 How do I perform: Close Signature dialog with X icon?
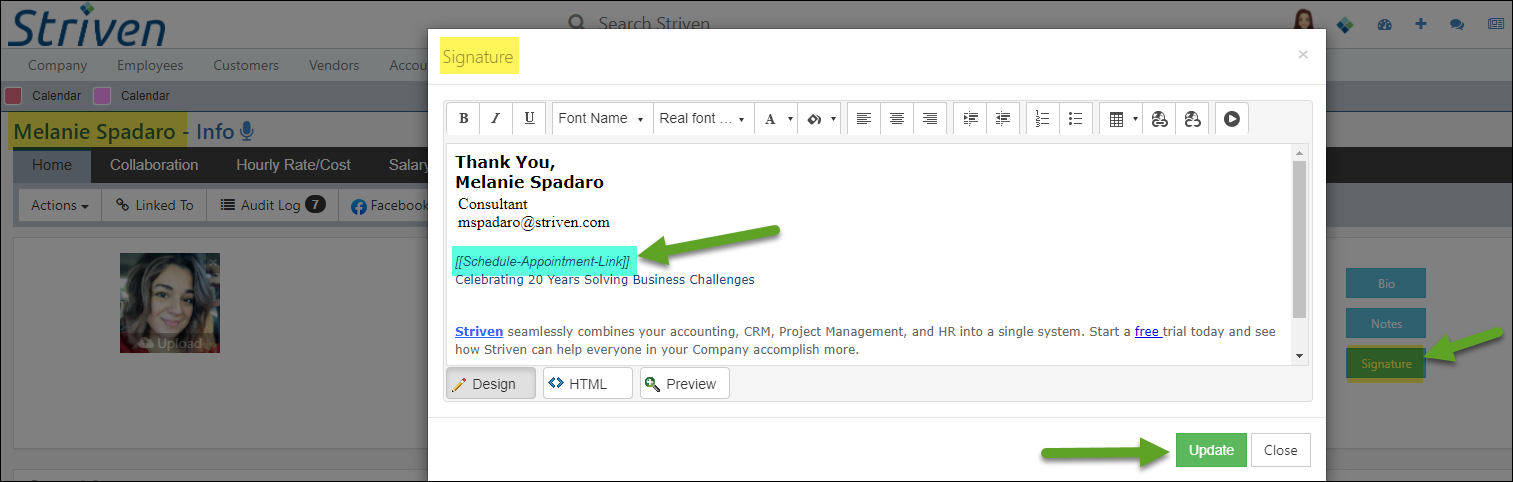(x=1303, y=55)
